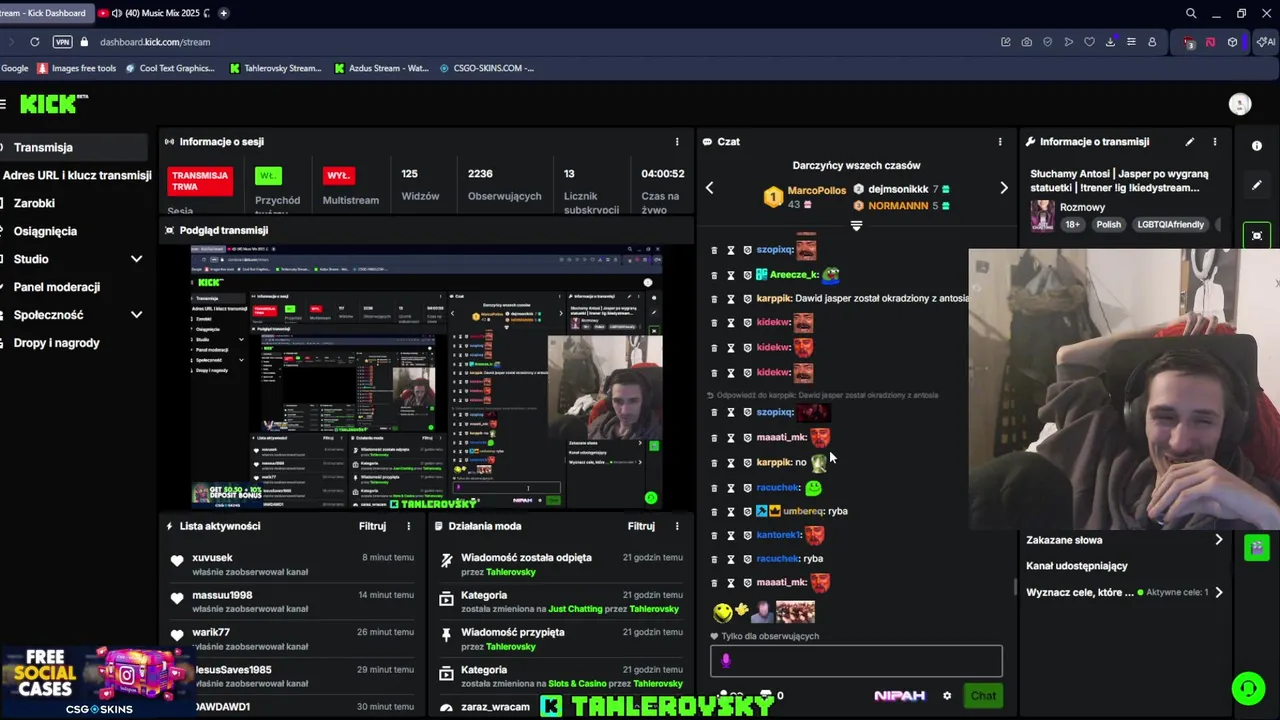Image resolution: width=1280 pixels, height=720 pixels.
Task: Open the session info three-dot menu
Action: click(677, 142)
